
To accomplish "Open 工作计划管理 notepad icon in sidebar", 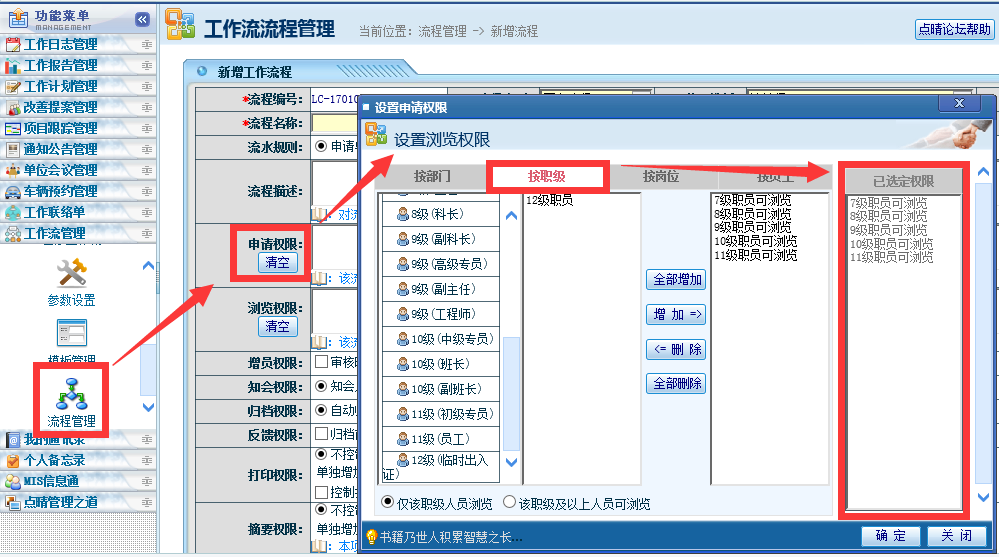I will 13,87.
